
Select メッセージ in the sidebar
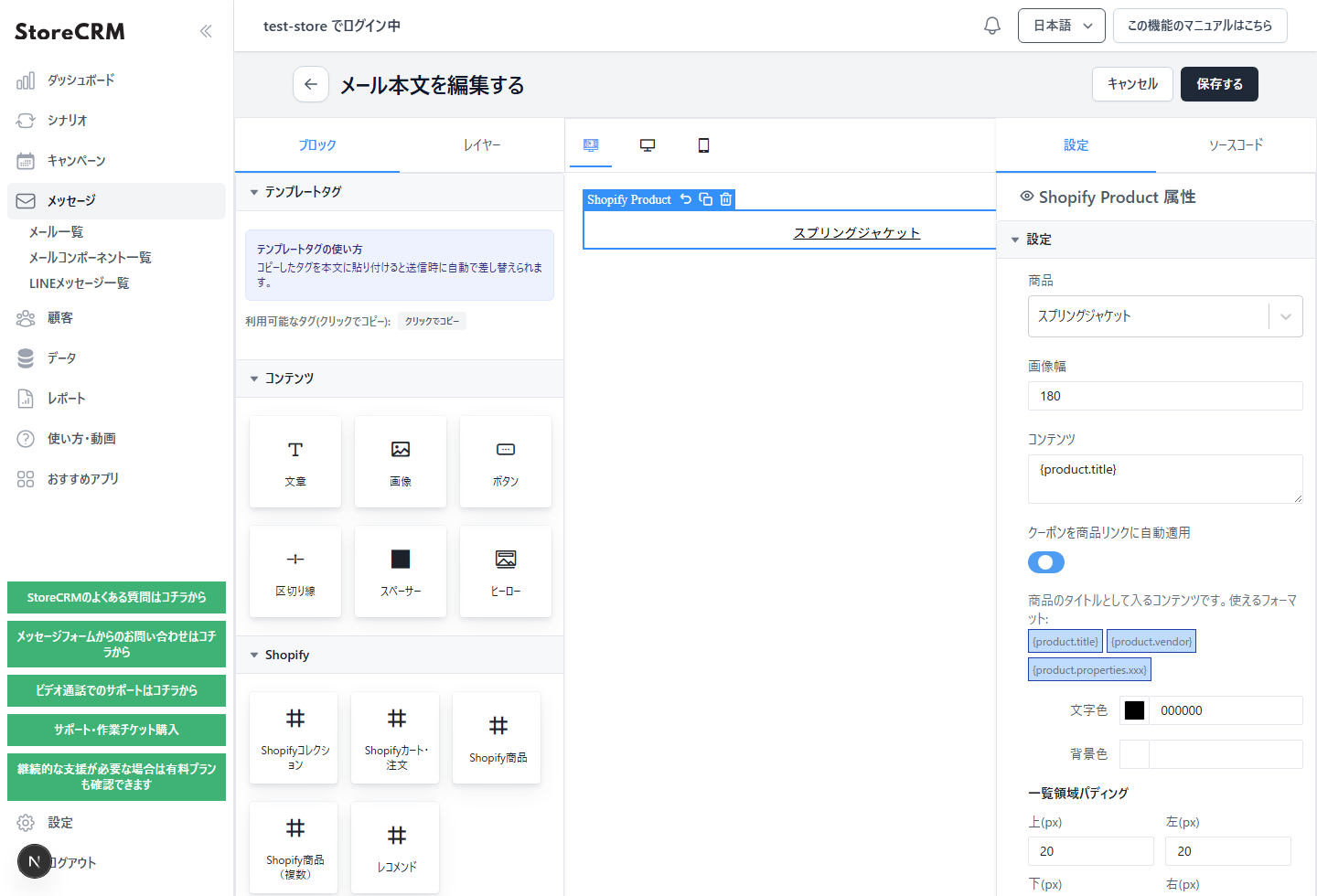pos(116,201)
